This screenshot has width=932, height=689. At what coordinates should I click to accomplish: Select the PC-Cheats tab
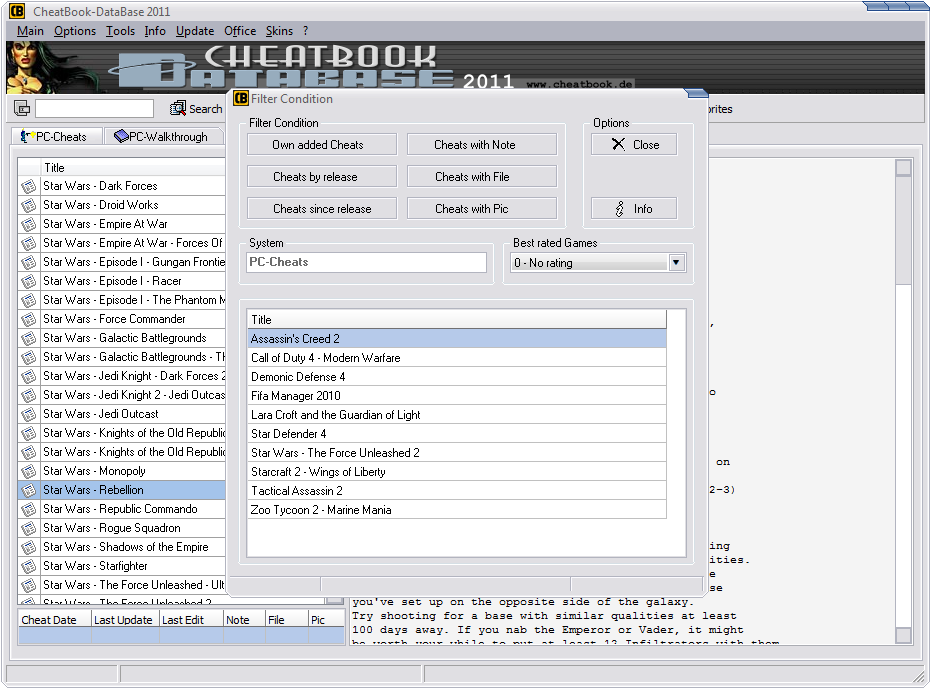[54, 137]
